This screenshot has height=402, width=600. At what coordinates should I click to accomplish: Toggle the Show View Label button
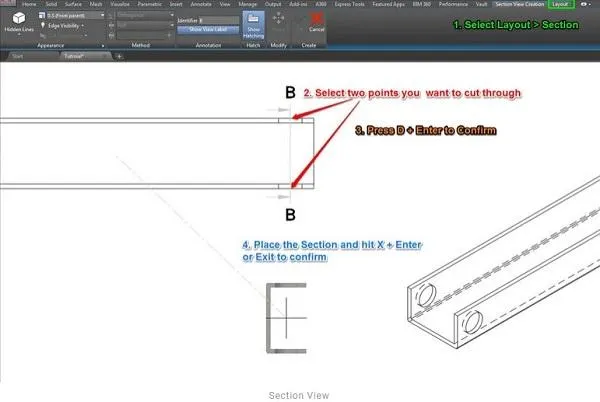(206, 30)
